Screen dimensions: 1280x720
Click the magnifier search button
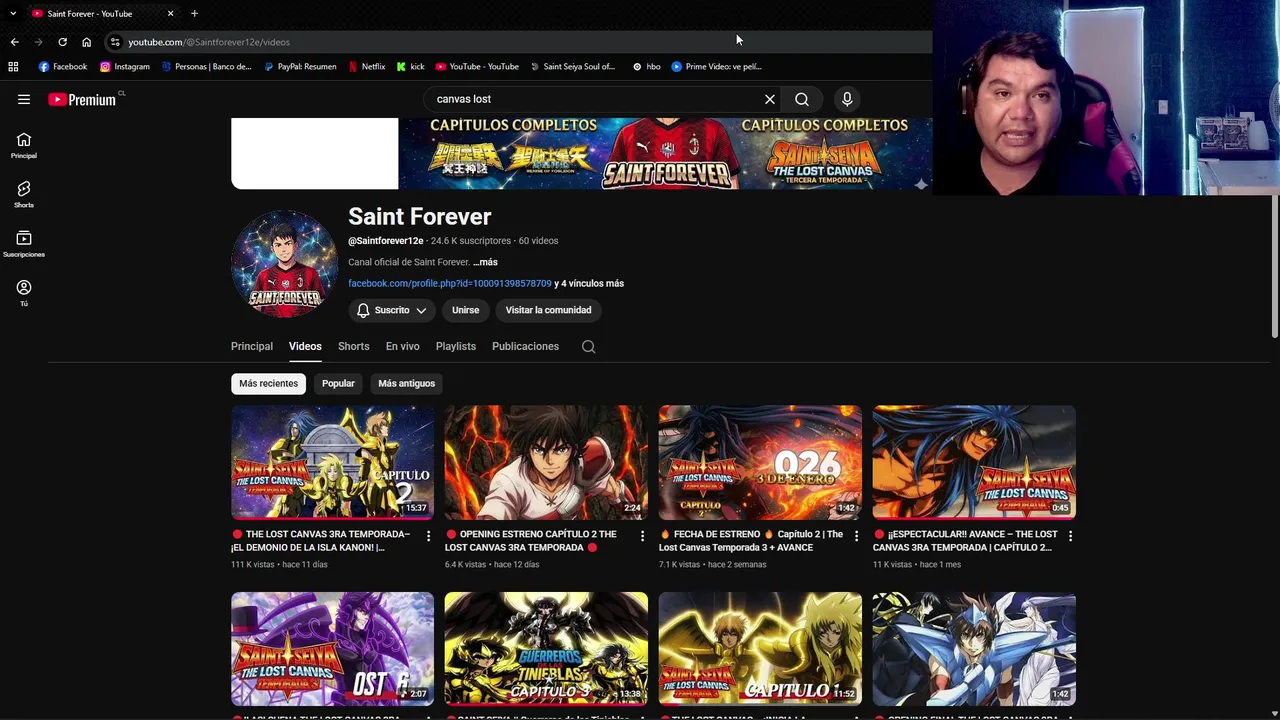(x=802, y=99)
